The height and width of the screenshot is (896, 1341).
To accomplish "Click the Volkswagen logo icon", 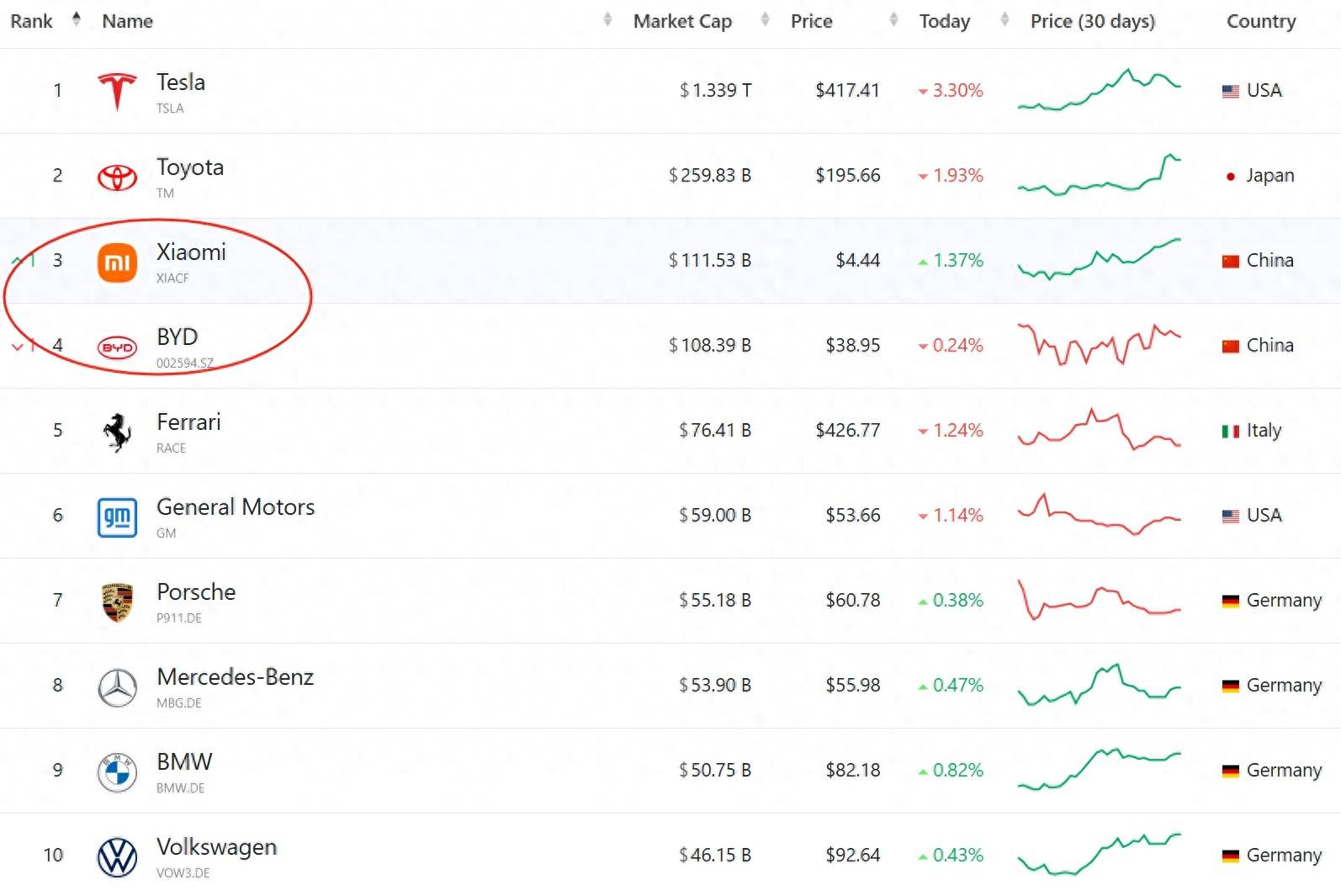I will coord(117,856).
